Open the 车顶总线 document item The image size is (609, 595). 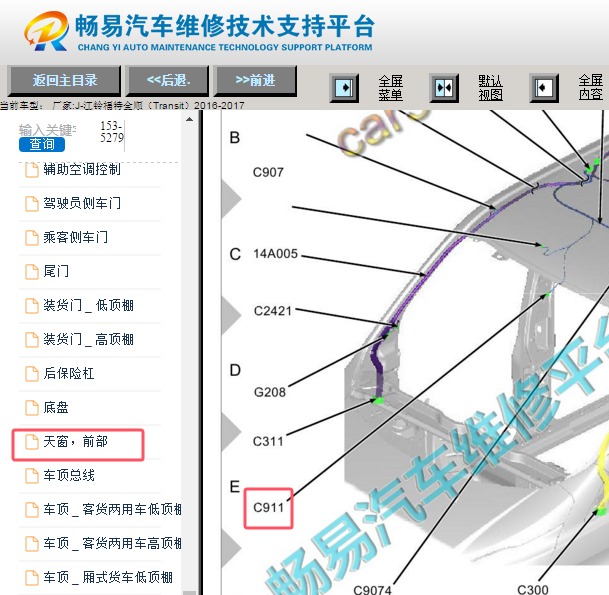point(69,475)
